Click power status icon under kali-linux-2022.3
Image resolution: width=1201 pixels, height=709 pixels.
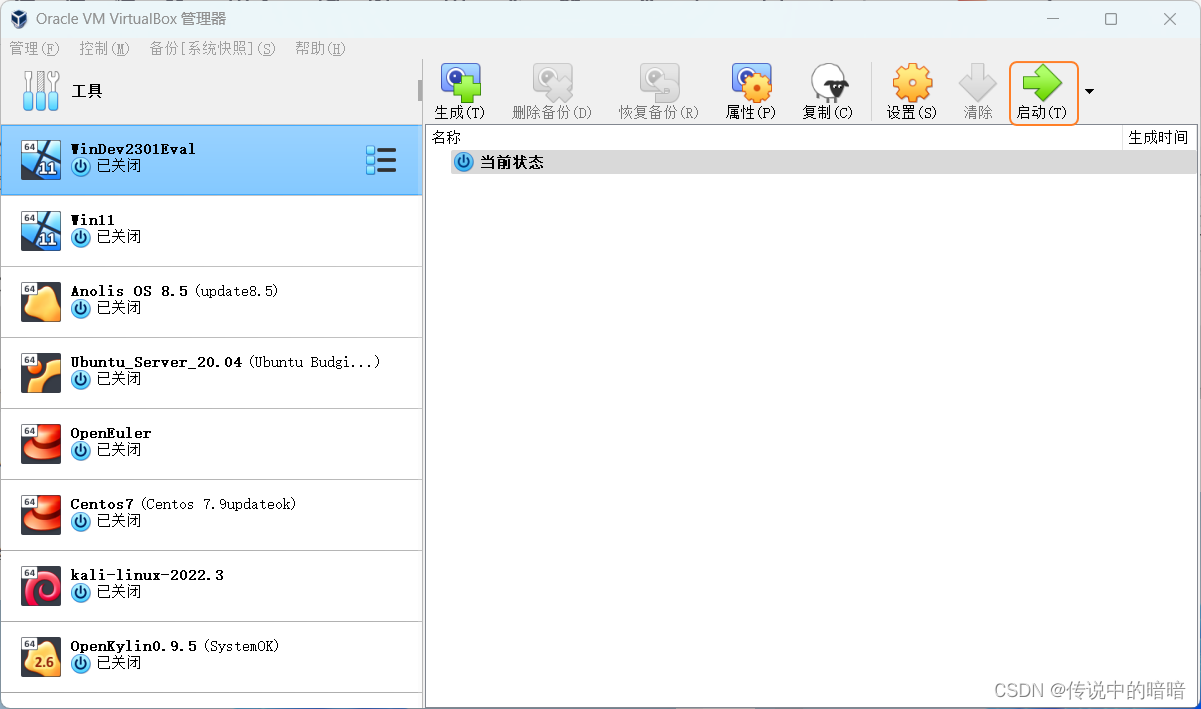click(81, 593)
